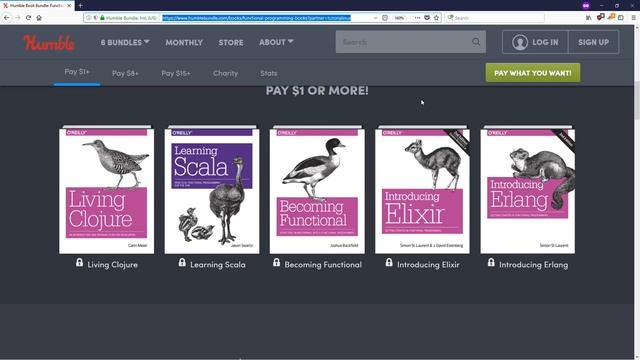
Task: Go back with the browser back arrow
Action: [7, 18]
